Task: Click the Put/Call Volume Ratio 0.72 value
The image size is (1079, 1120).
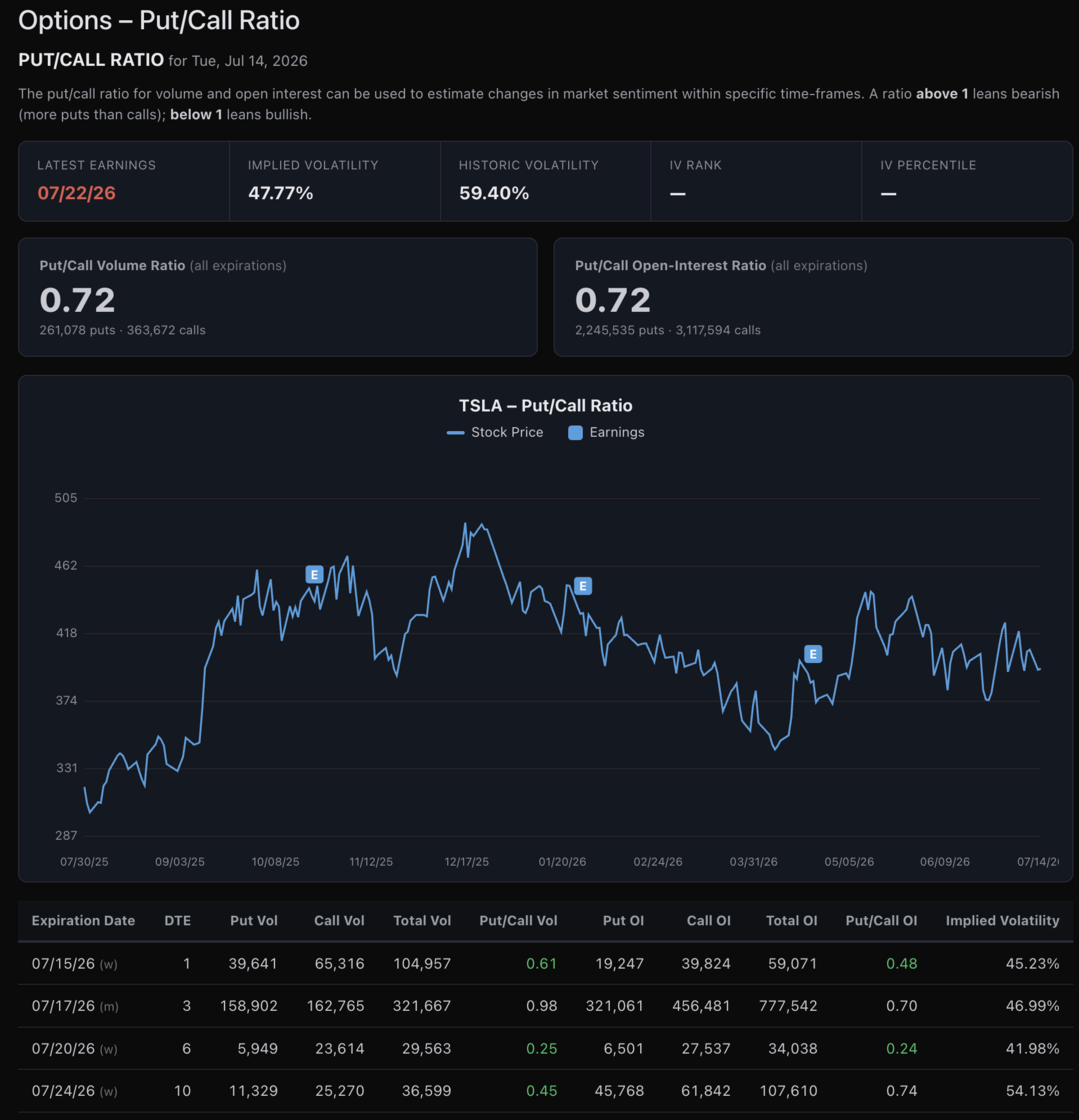Action: [77, 300]
